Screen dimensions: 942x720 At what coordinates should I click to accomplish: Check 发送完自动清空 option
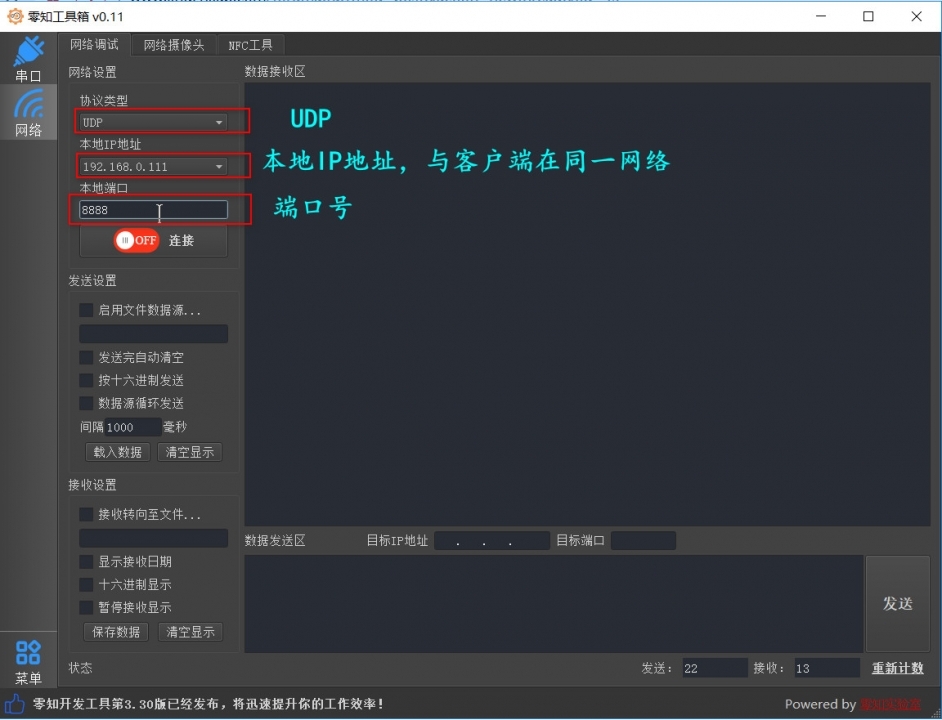[86, 358]
